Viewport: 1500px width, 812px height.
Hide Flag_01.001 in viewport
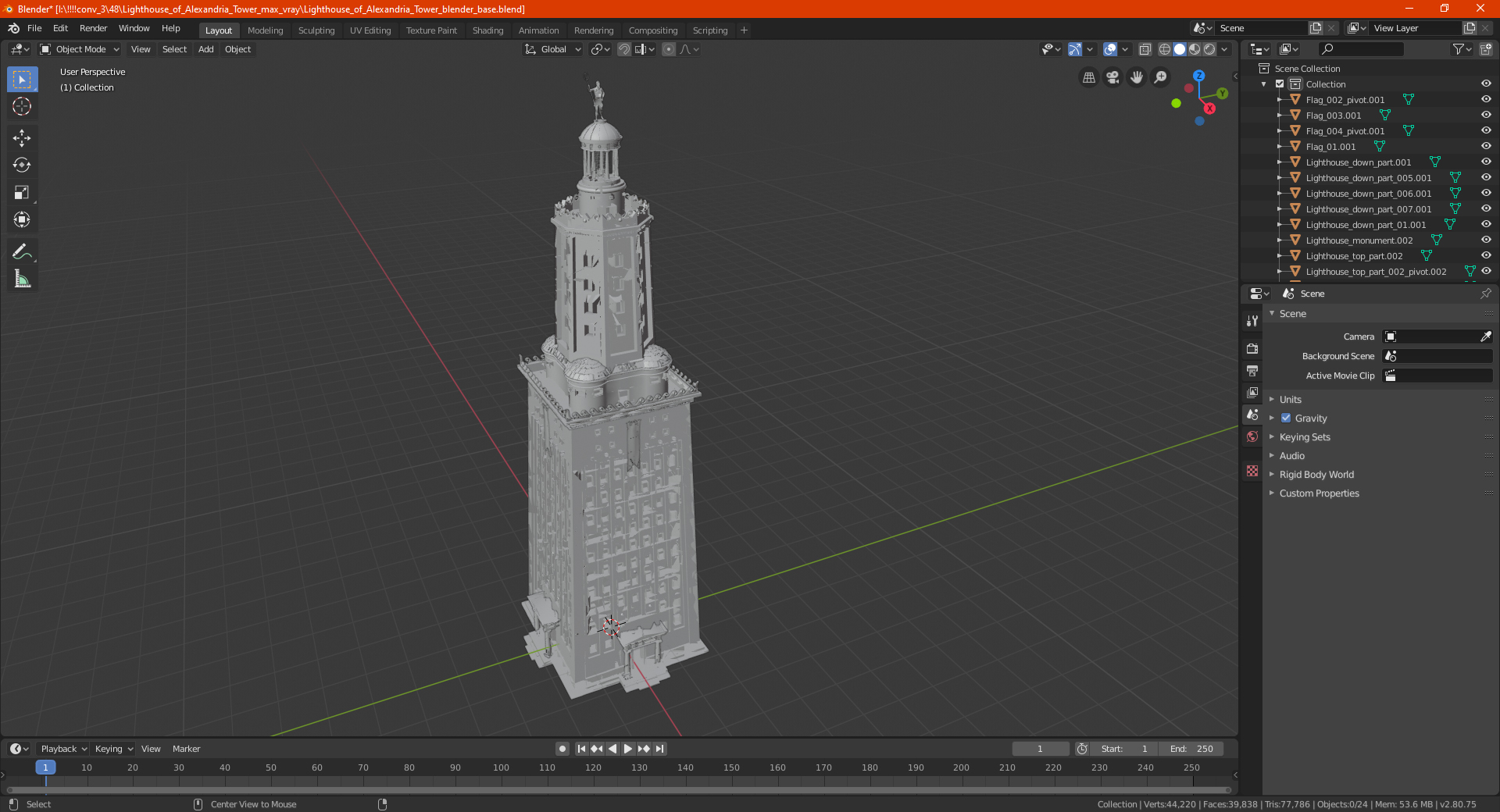tap(1486, 146)
